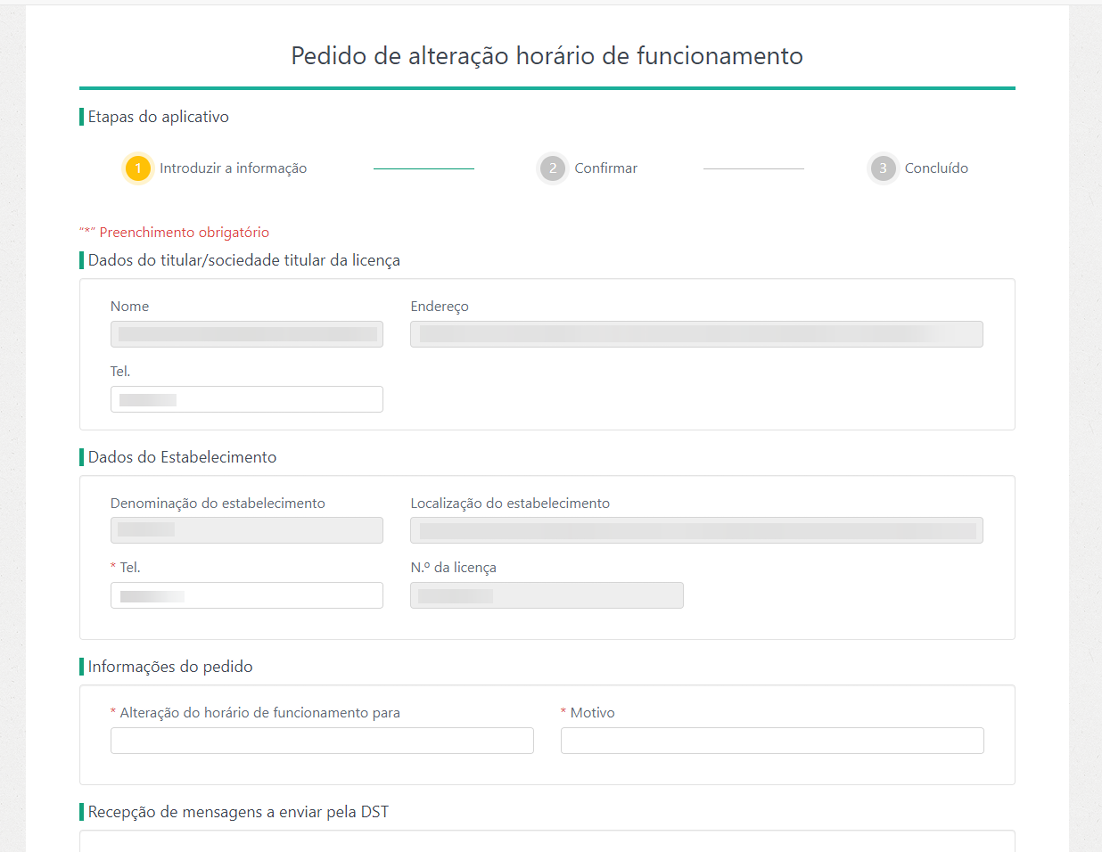Focus the license holder's Tel. input
This screenshot has width=1102, height=852.
point(247,400)
